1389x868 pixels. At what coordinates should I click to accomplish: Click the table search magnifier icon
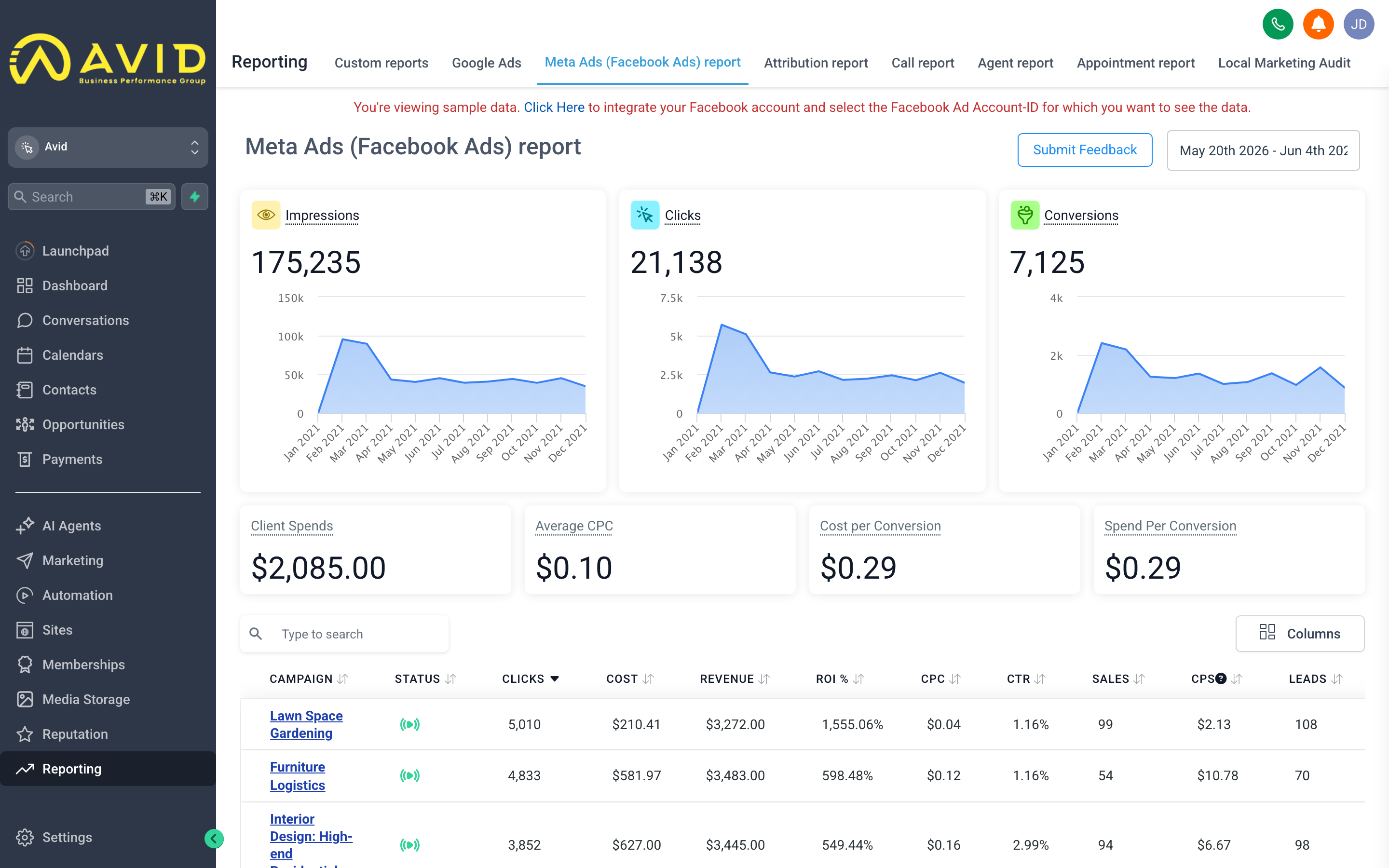[x=256, y=634]
